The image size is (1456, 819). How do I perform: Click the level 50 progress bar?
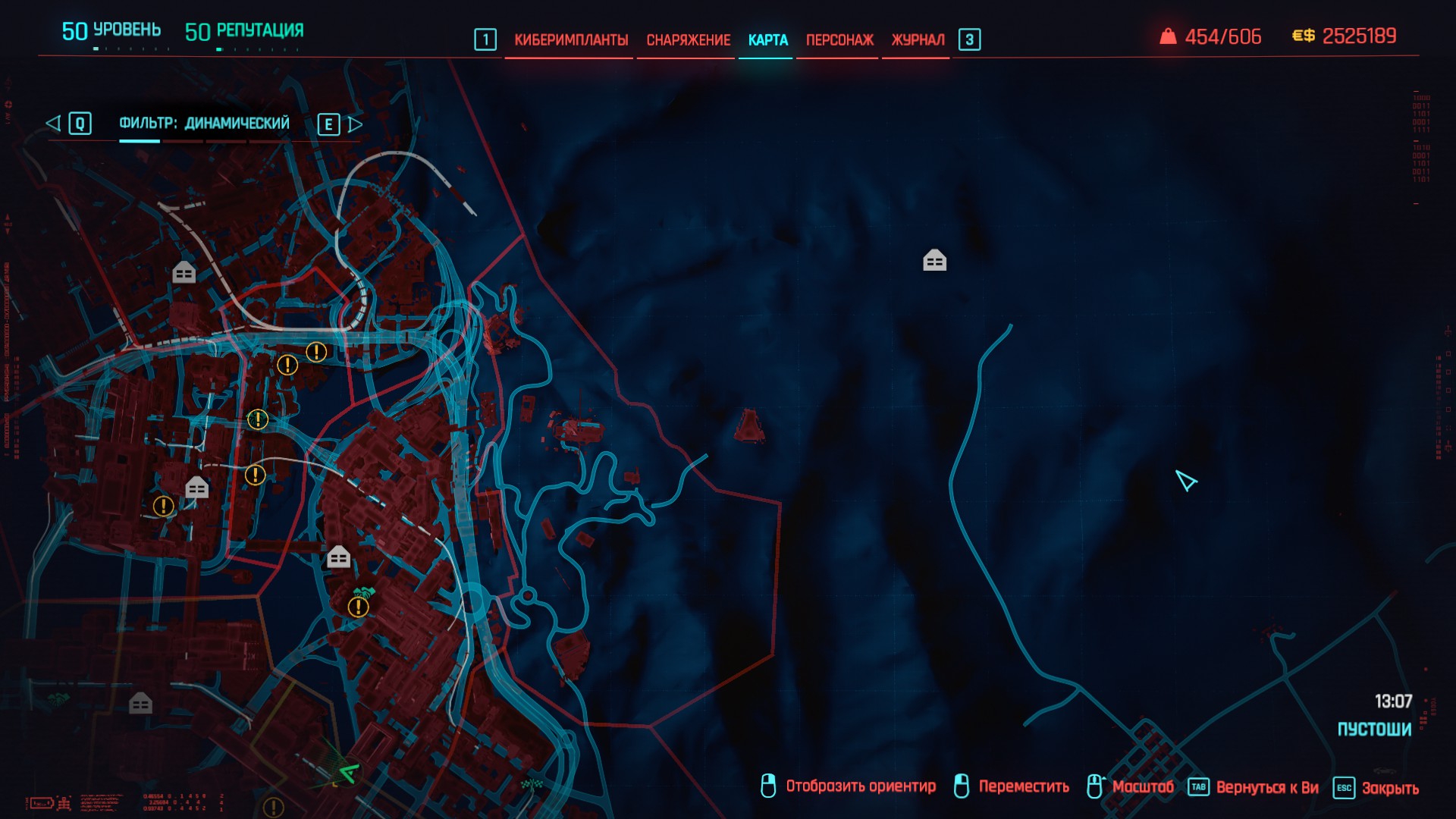(x=130, y=49)
